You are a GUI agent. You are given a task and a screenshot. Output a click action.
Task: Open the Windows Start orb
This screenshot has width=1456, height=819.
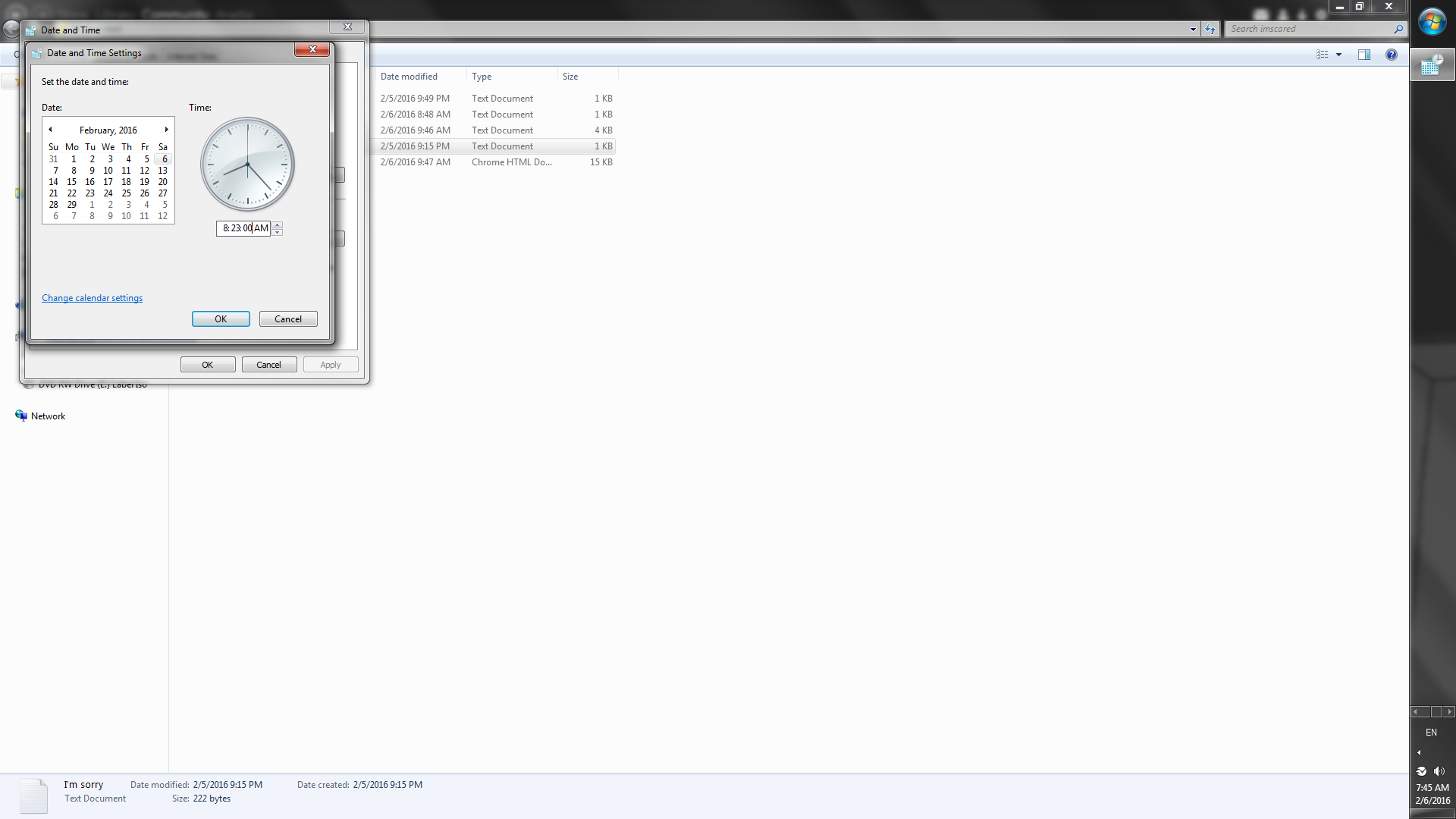click(x=1432, y=23)
